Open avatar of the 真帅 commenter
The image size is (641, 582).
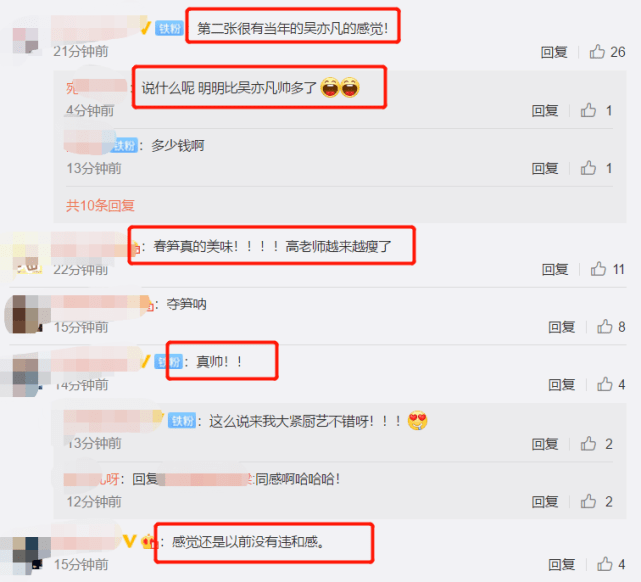click(25, 374)
